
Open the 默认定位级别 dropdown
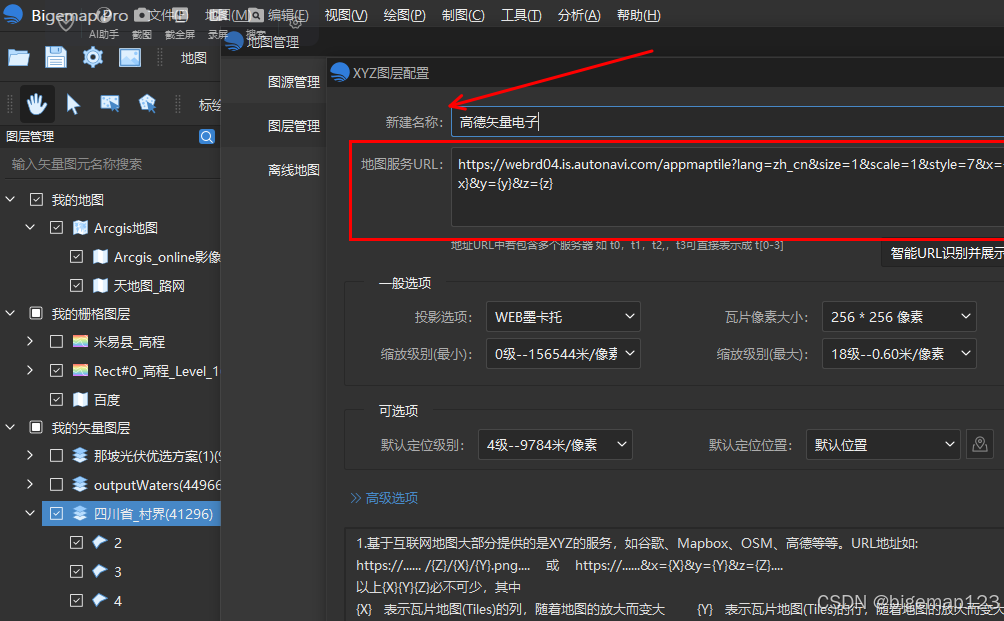555,444
